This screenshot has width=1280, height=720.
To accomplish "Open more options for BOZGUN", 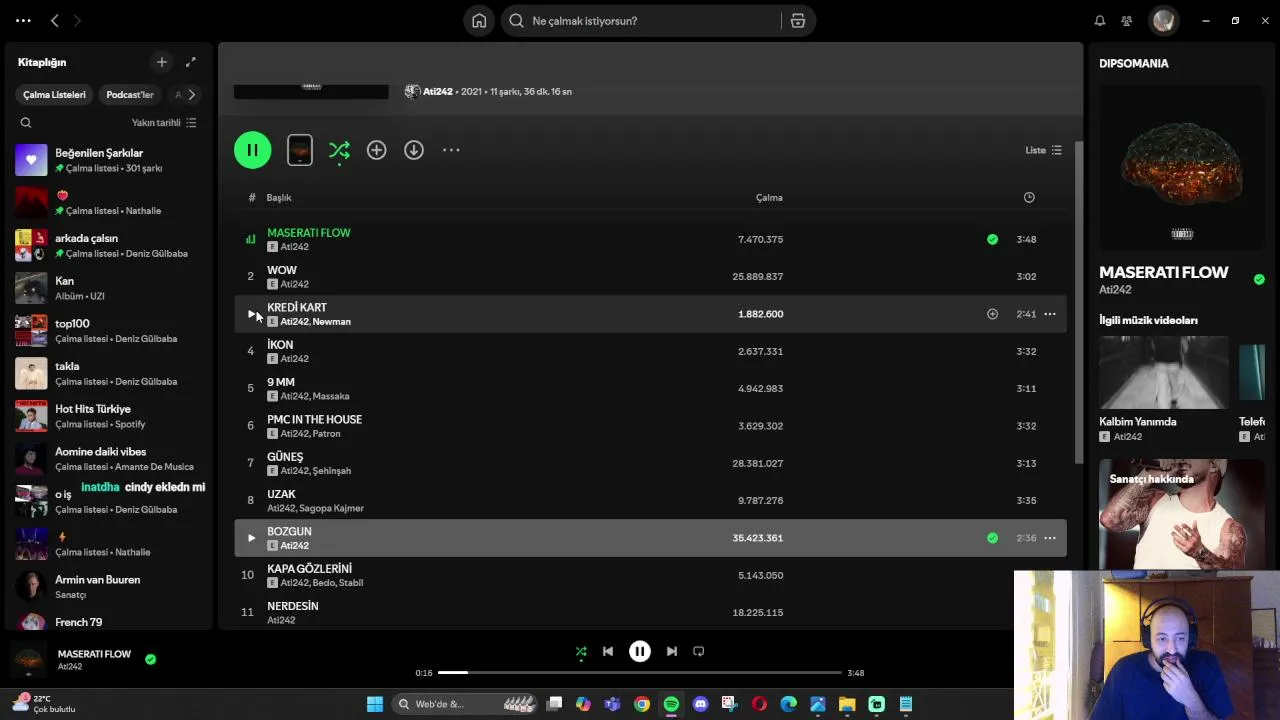I will point(1050,538).
